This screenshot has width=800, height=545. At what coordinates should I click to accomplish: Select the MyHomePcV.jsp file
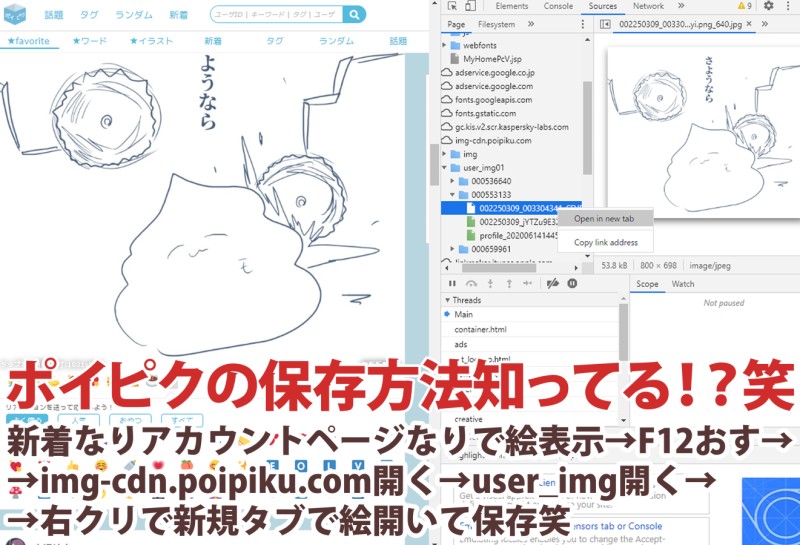(485, 59)
